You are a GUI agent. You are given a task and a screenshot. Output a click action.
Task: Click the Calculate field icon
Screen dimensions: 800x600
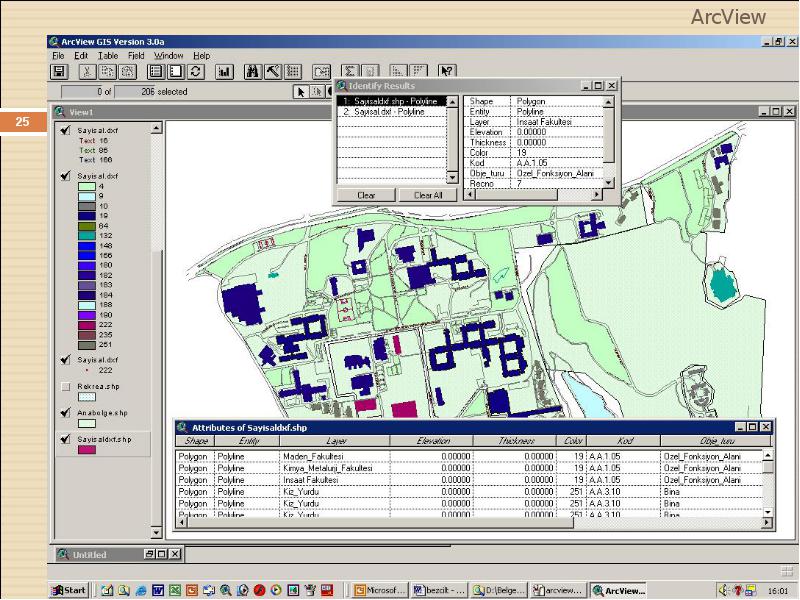(x=369, y=72)
